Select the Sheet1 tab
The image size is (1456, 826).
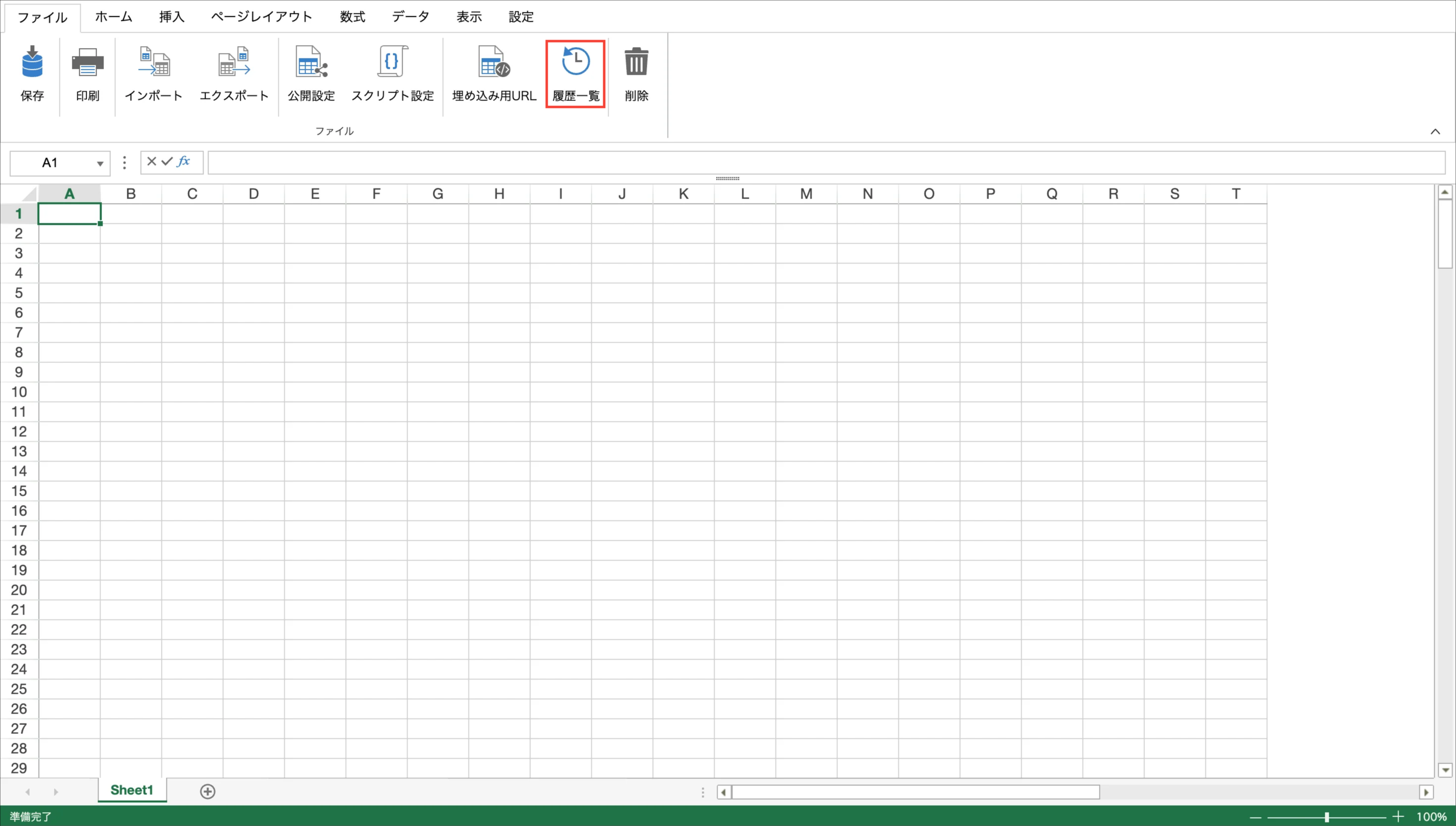coord(132,790)
